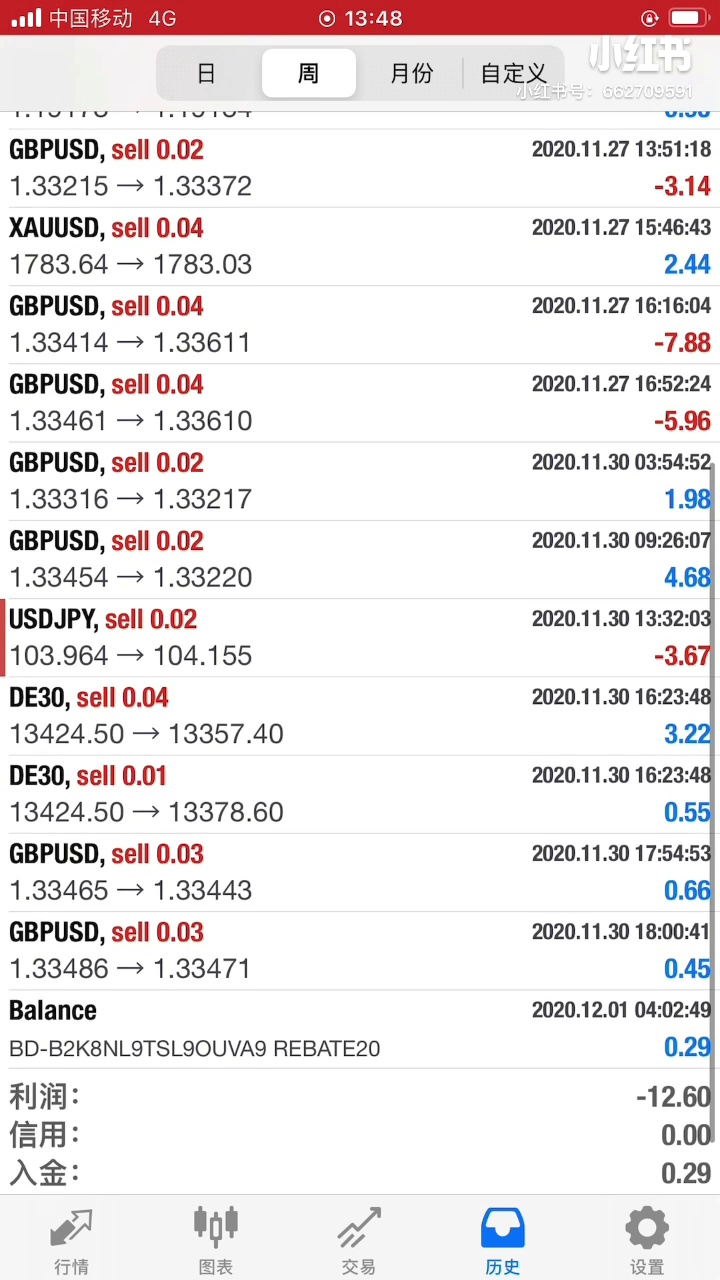Switch to the 日 day tab
The height and width of the screenshot is (1280, 720).
click(206, 73)
